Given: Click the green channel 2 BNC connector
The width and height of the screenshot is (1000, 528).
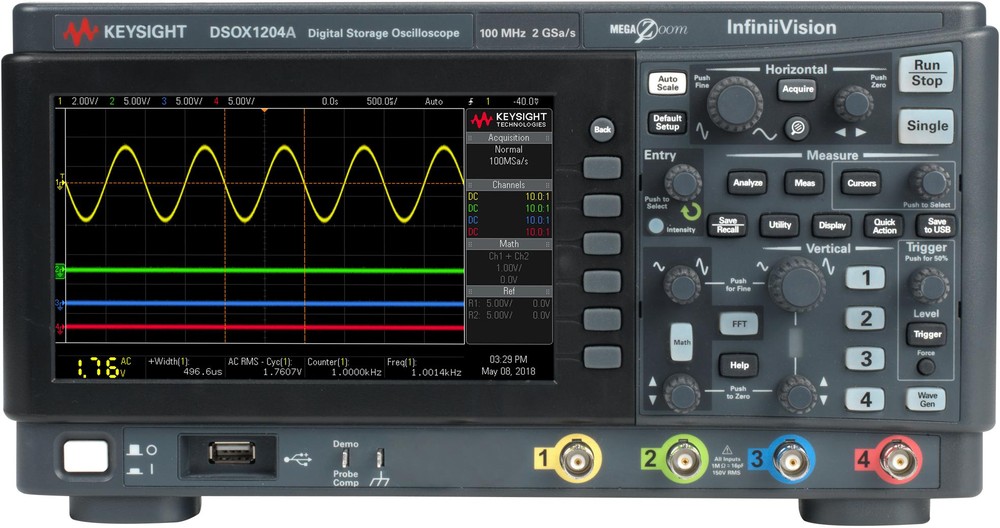Looking at the screenshot, I should point(682,459).
